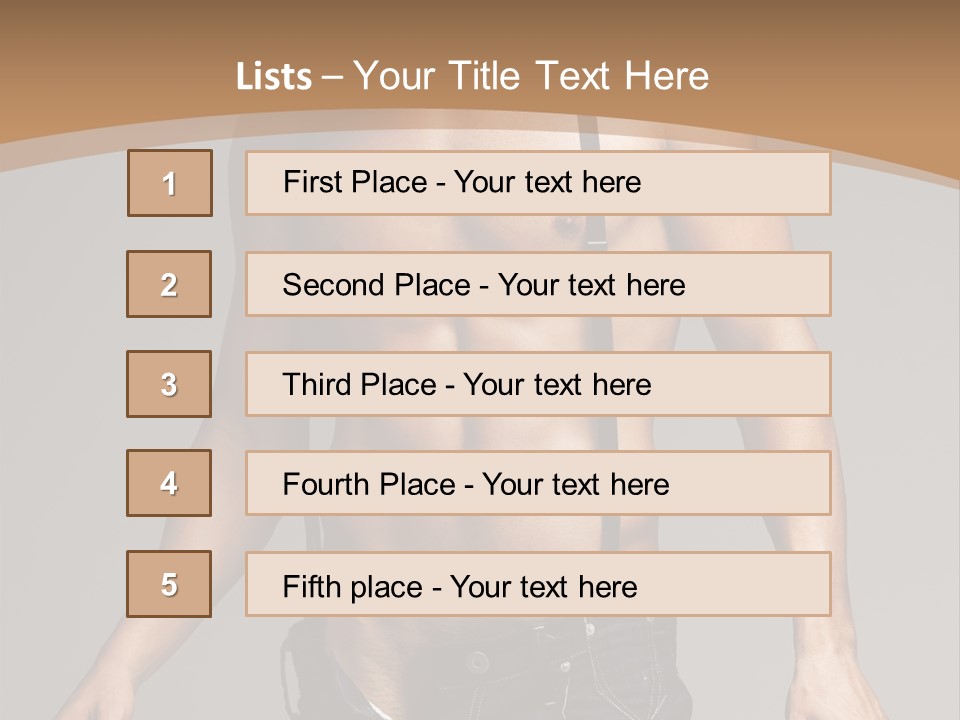Image resolution: width=960 pixels, height=720 pixels.
Task: Click the words 'Second Place'
Action: click(377, 285)
